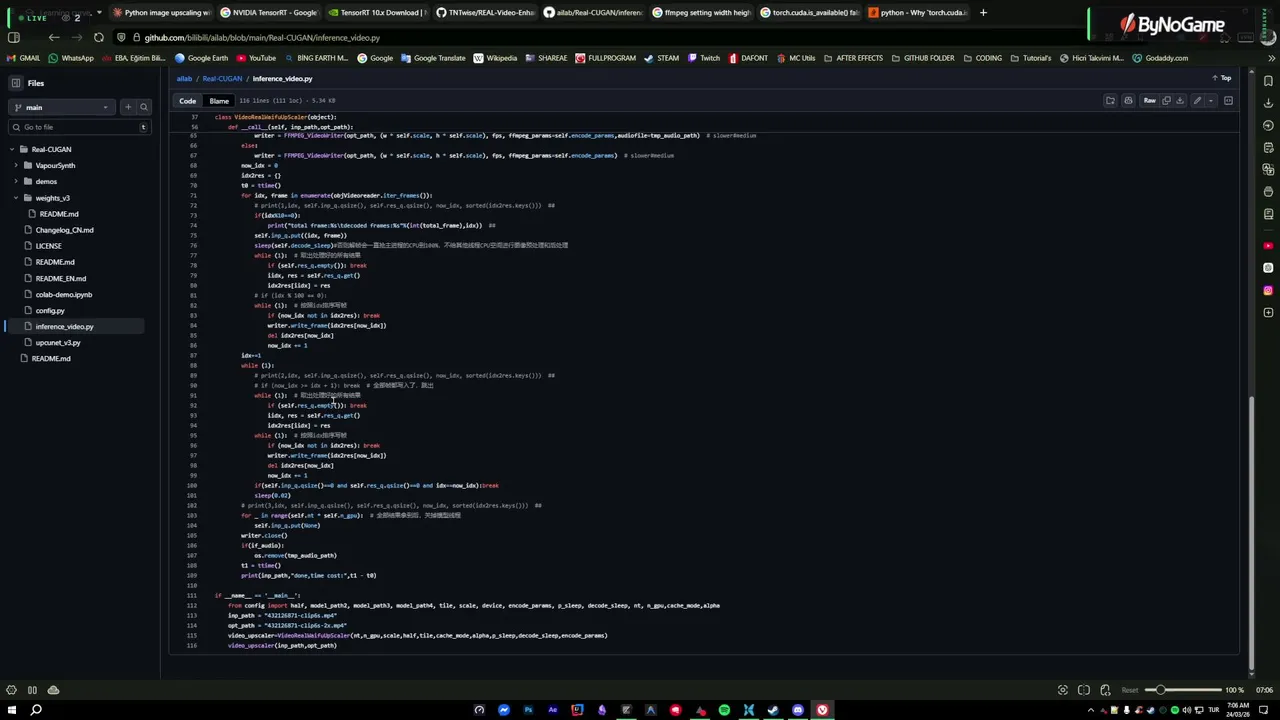Open config.py file

click(50, 310)
